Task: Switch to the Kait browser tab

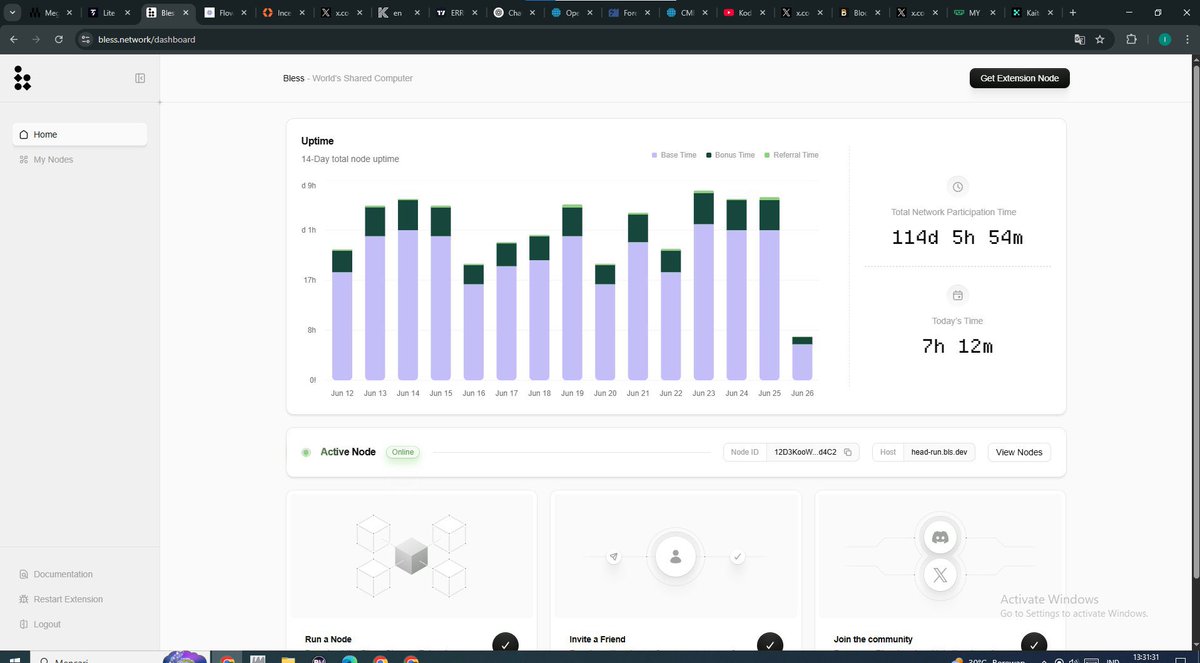Action: (1030, 13)
